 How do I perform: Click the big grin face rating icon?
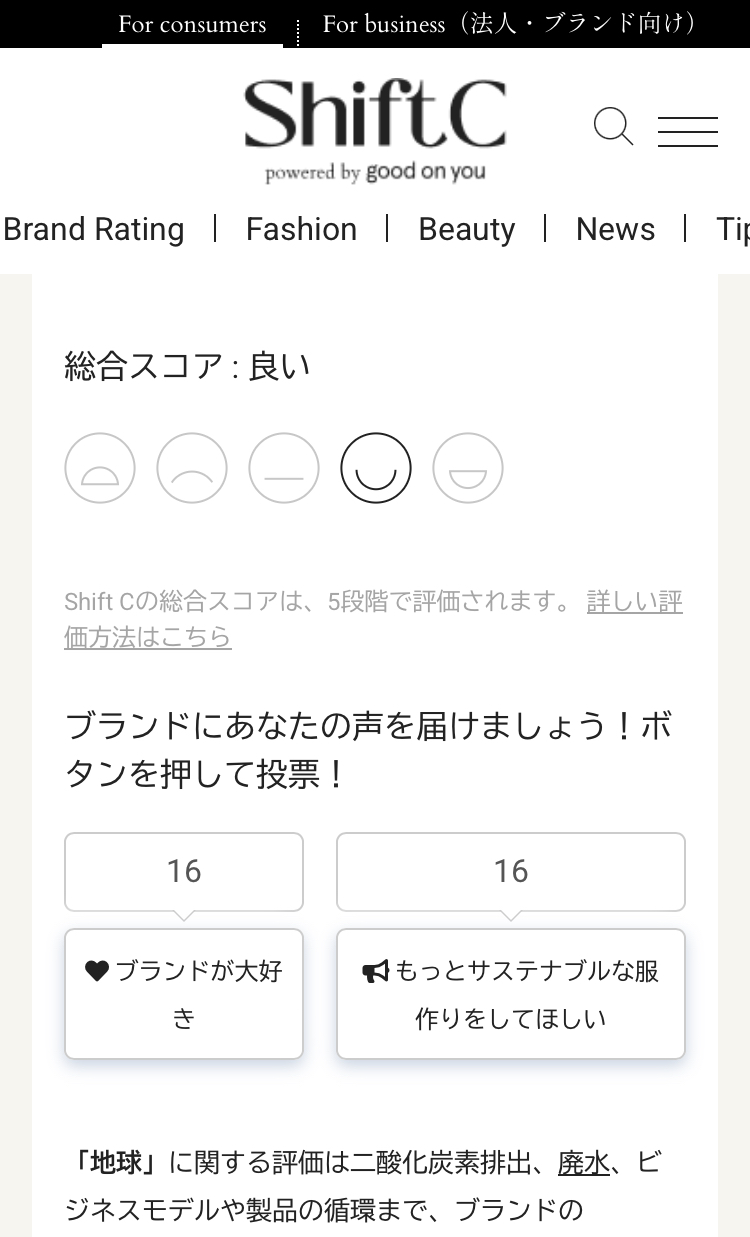[468, 468]
